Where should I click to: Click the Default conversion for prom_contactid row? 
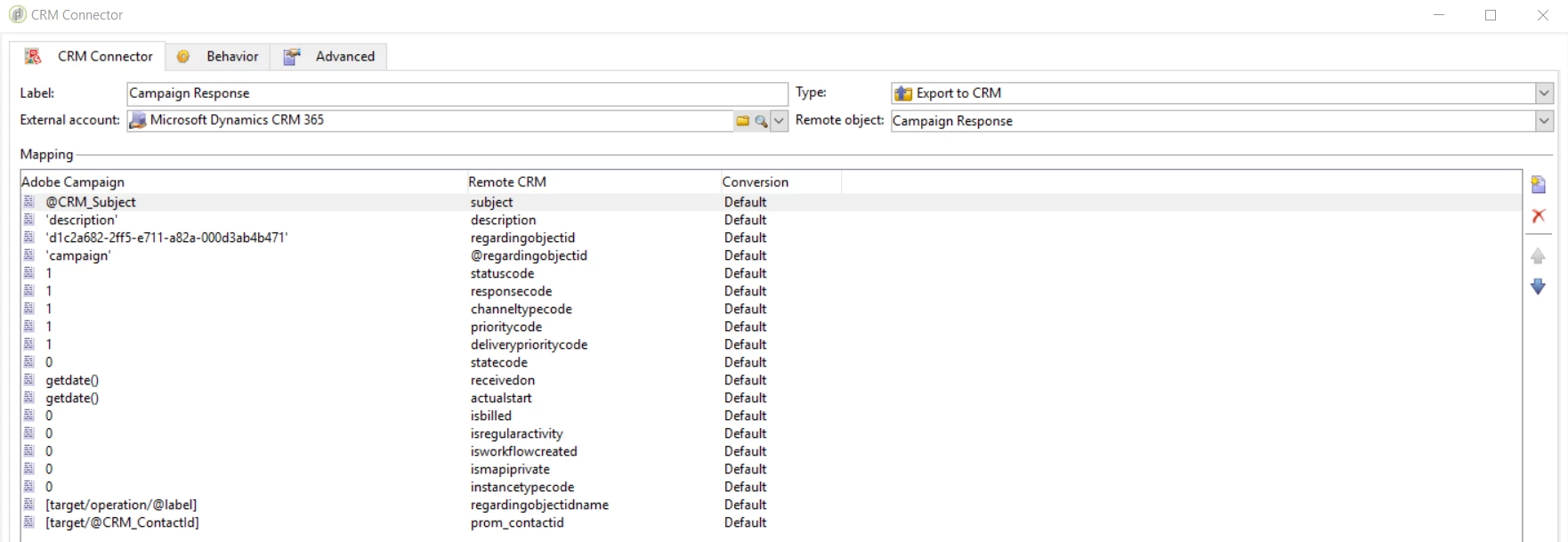746,522
